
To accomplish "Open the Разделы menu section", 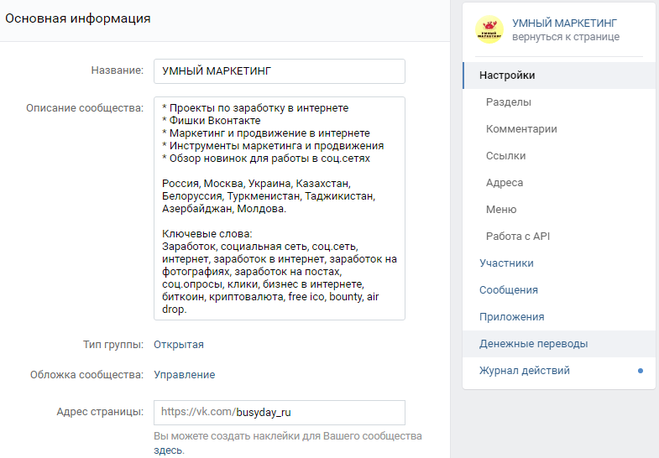I will pyautogui.click(x=508, y=102).
